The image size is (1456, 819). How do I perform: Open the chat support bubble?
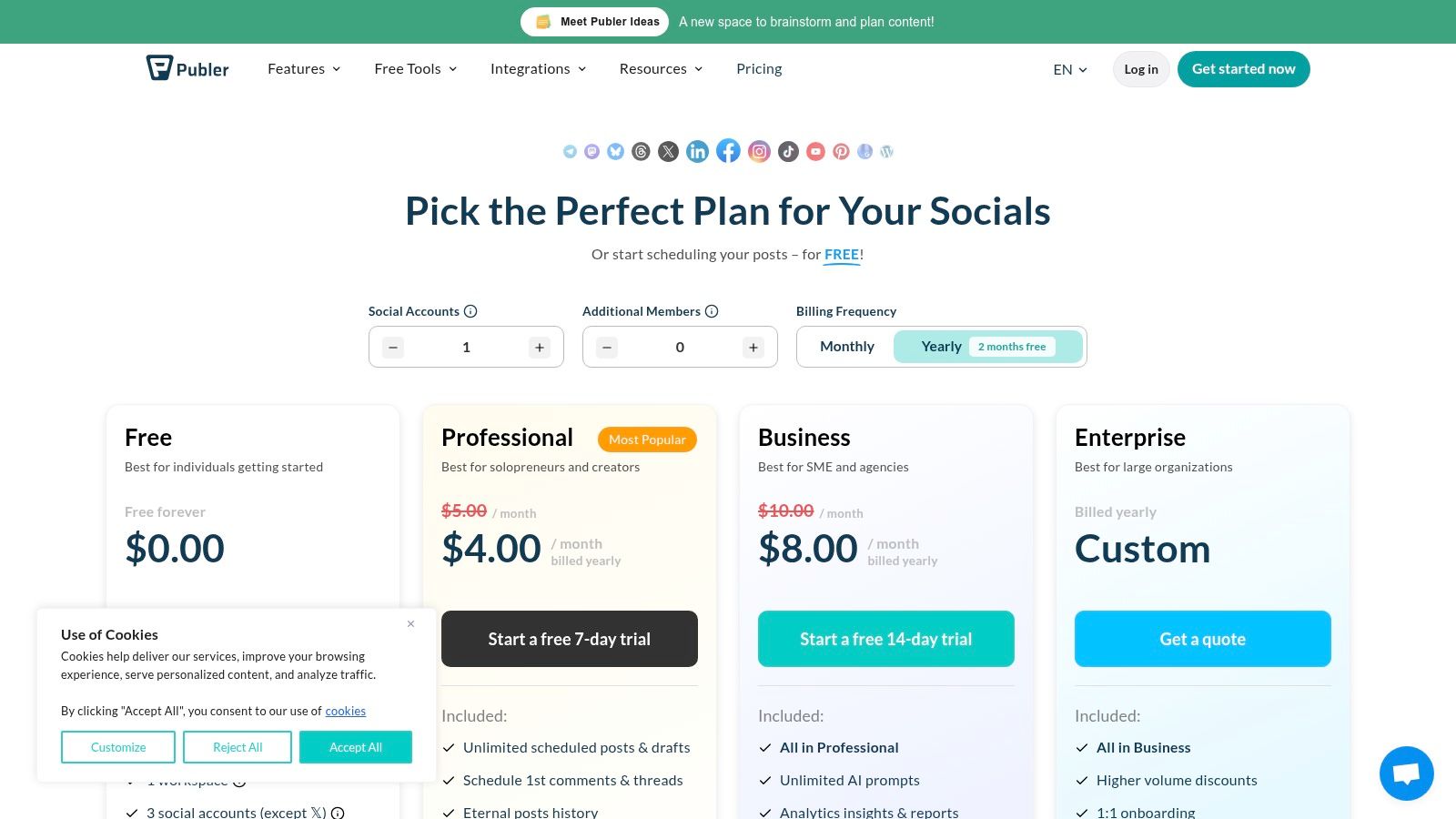pyautogui.click(x=1406, y=773)
